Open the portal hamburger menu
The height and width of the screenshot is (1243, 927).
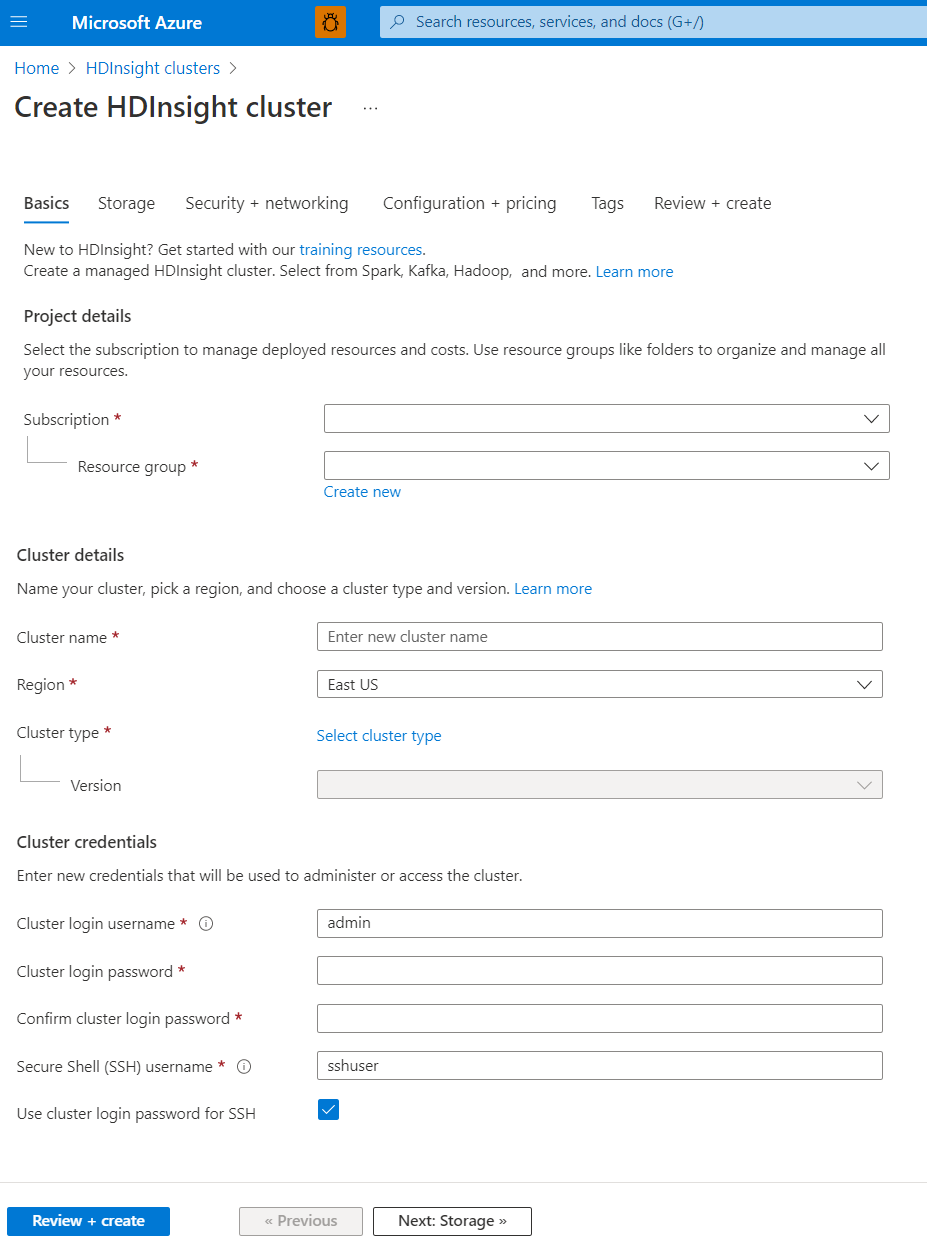tap(19, 21)
